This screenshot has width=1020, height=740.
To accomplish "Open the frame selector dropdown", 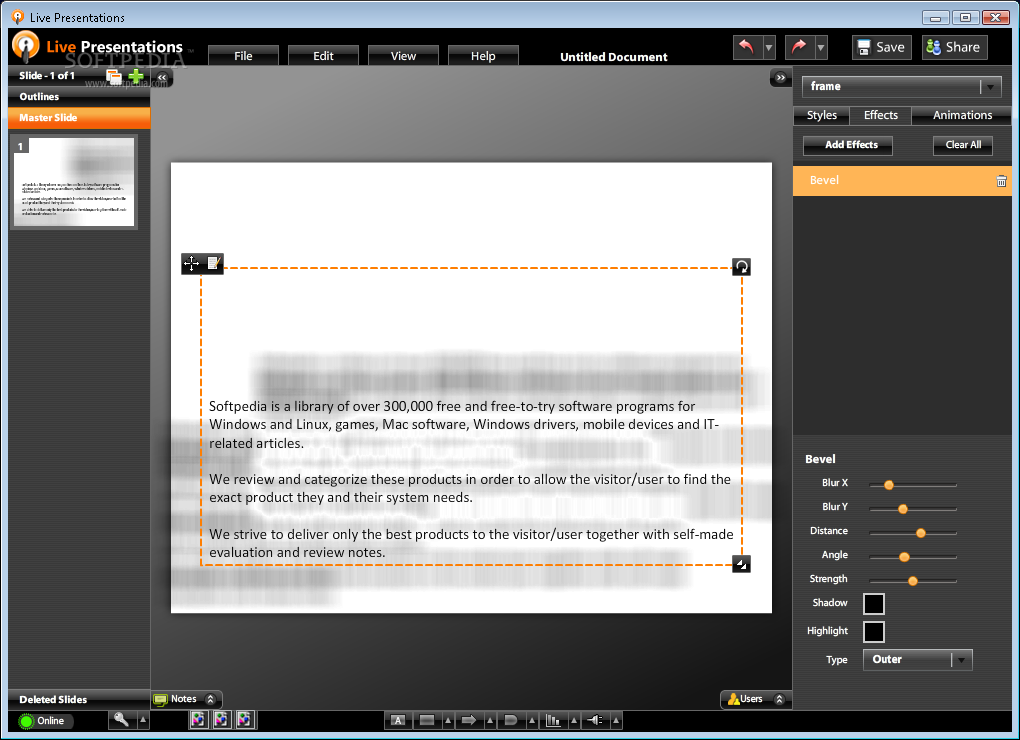I will [902, 86].
